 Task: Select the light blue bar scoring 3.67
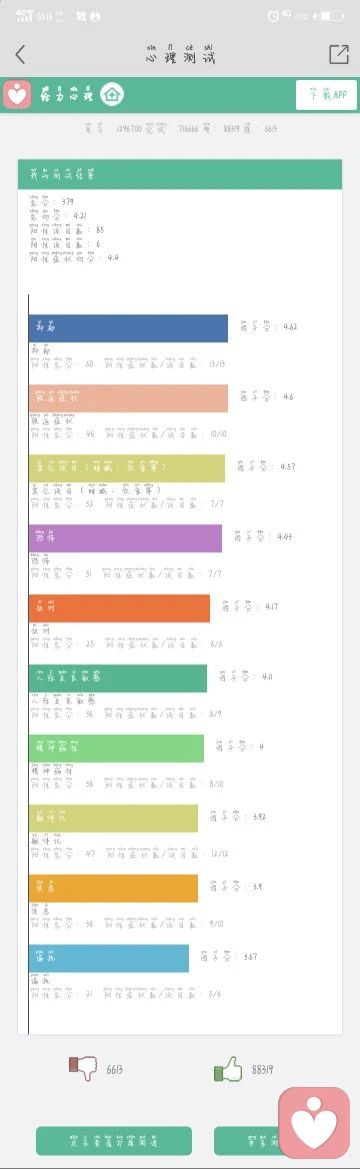(x=109, y=958)
